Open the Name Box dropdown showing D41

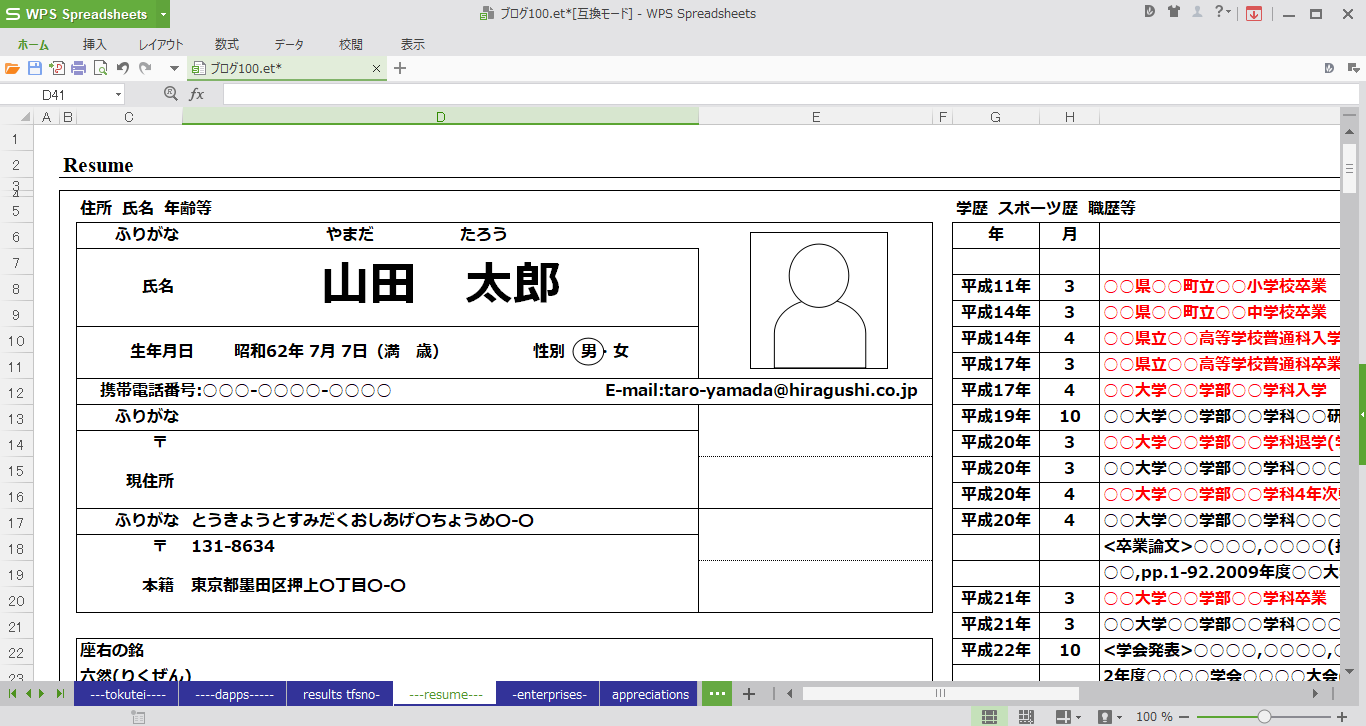point(119,93)
